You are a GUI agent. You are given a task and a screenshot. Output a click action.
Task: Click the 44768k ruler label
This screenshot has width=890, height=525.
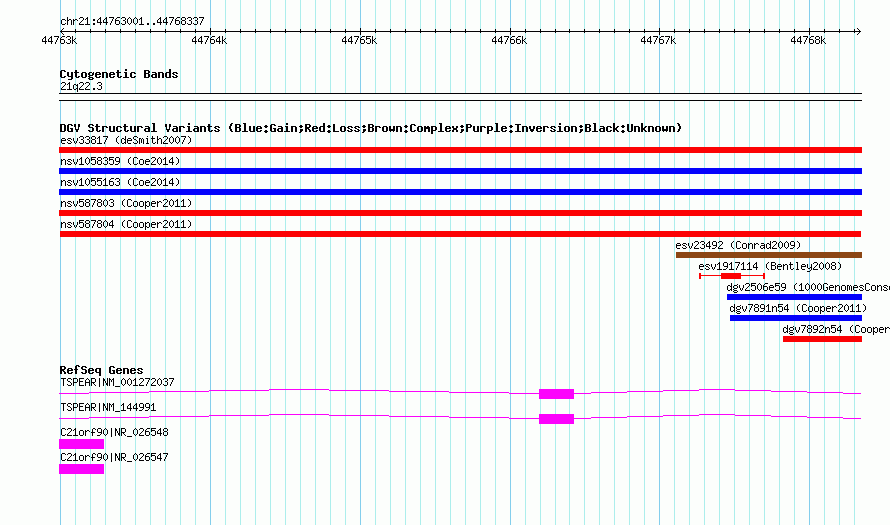click(x=808, y=40)
